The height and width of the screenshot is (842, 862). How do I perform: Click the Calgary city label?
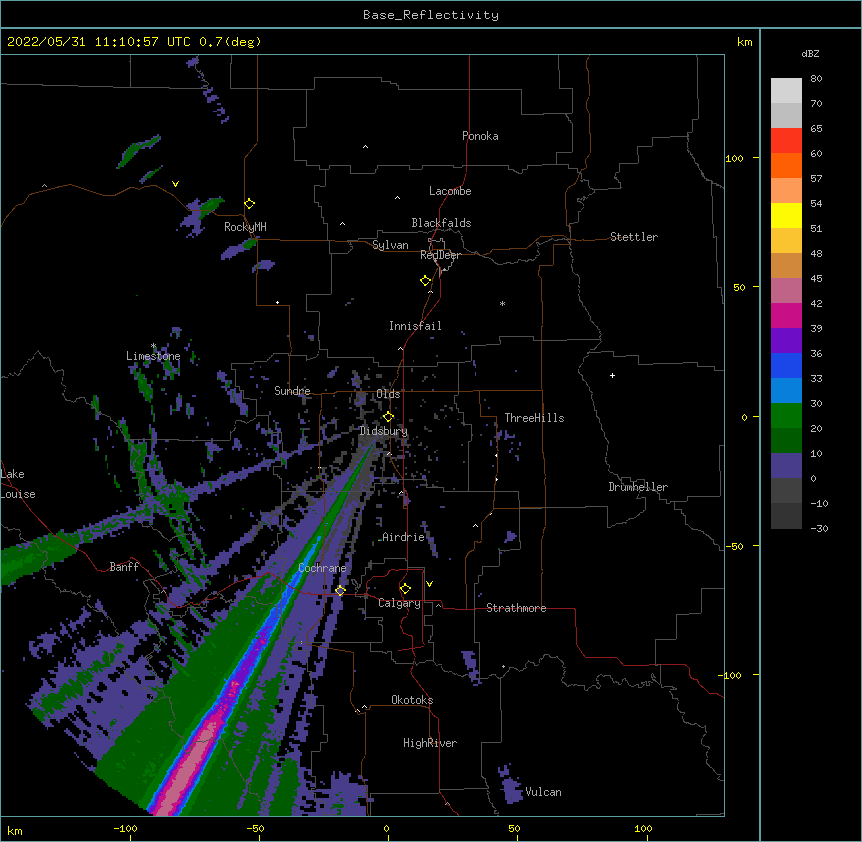coord(399,603)
